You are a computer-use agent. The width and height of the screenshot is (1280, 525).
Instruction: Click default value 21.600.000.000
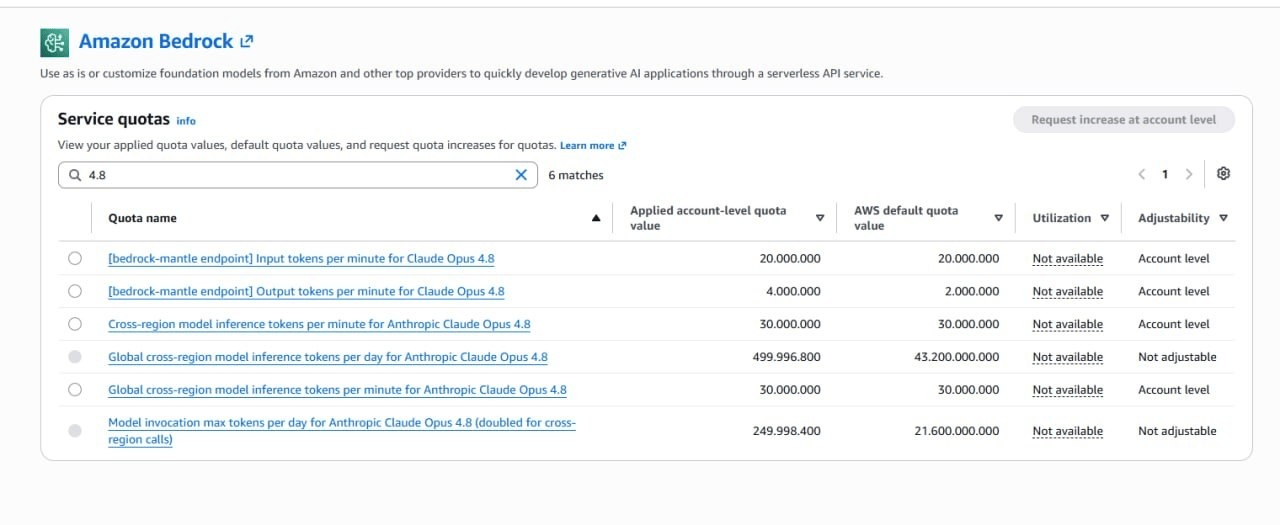coord(955,431)
